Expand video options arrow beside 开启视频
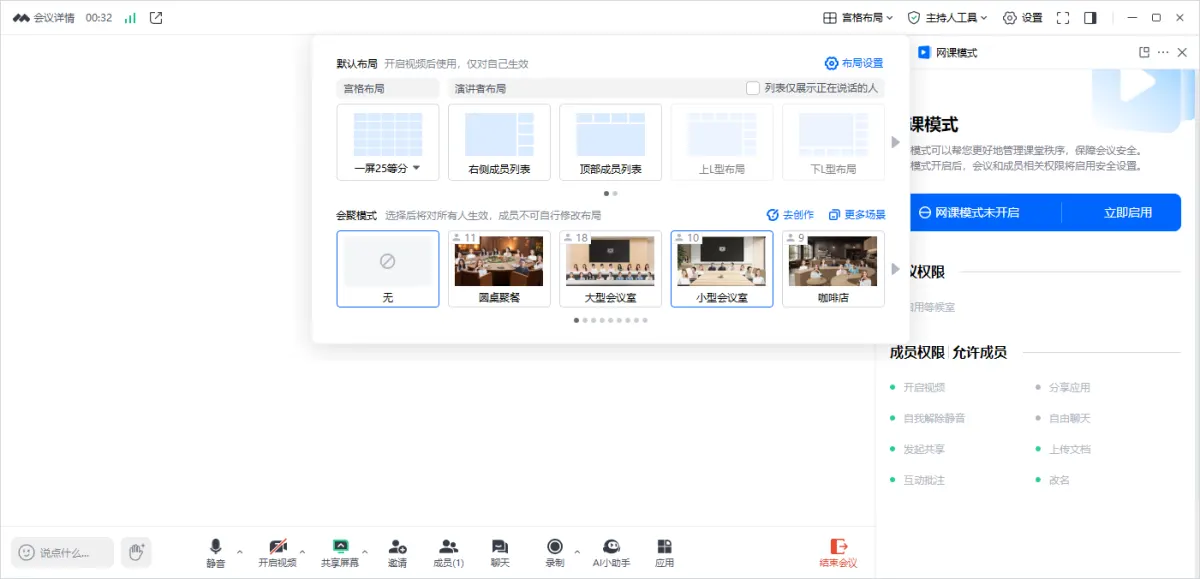 tap(303, 551)
